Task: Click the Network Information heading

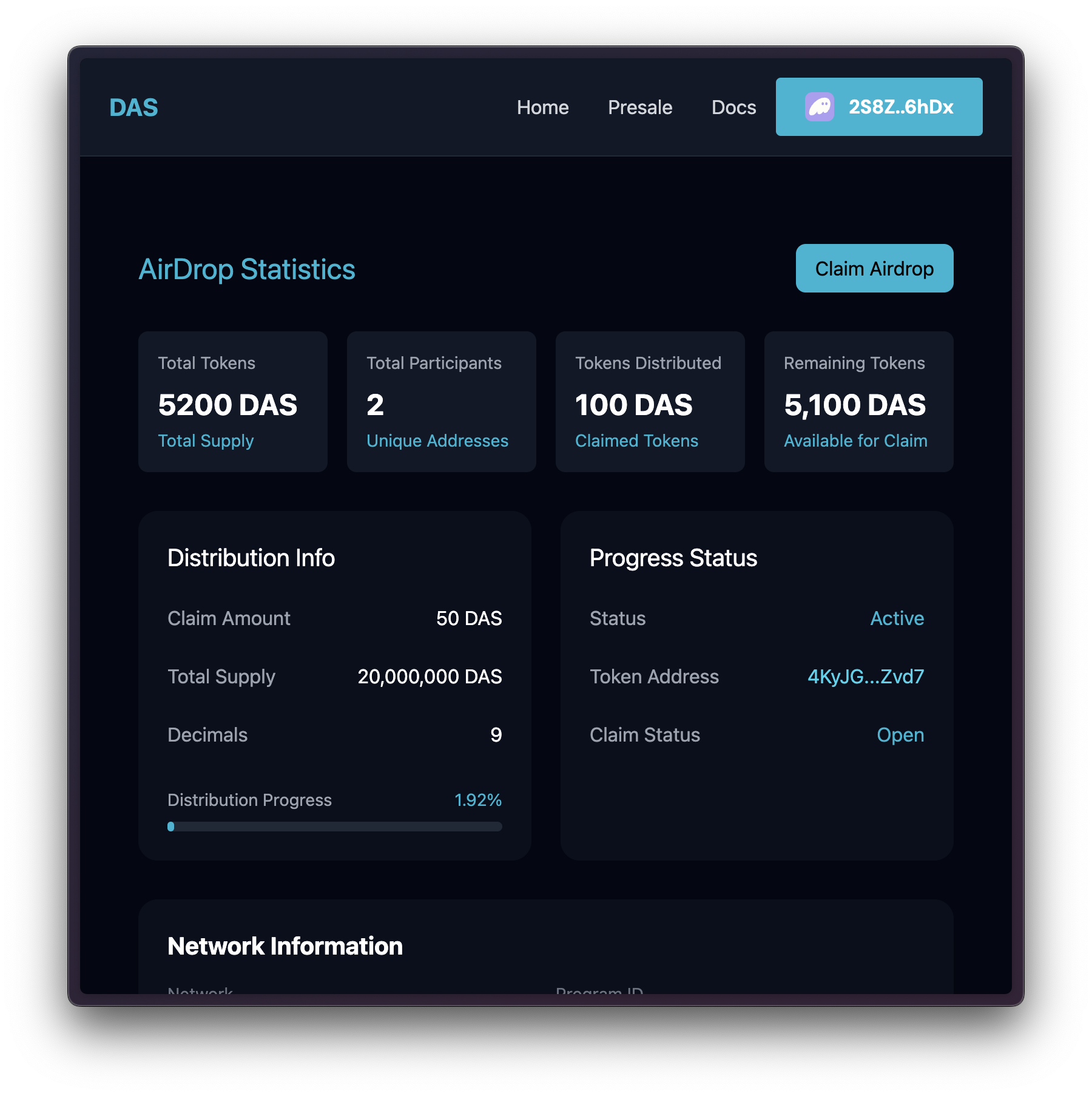Action: (x=285, y=946)
